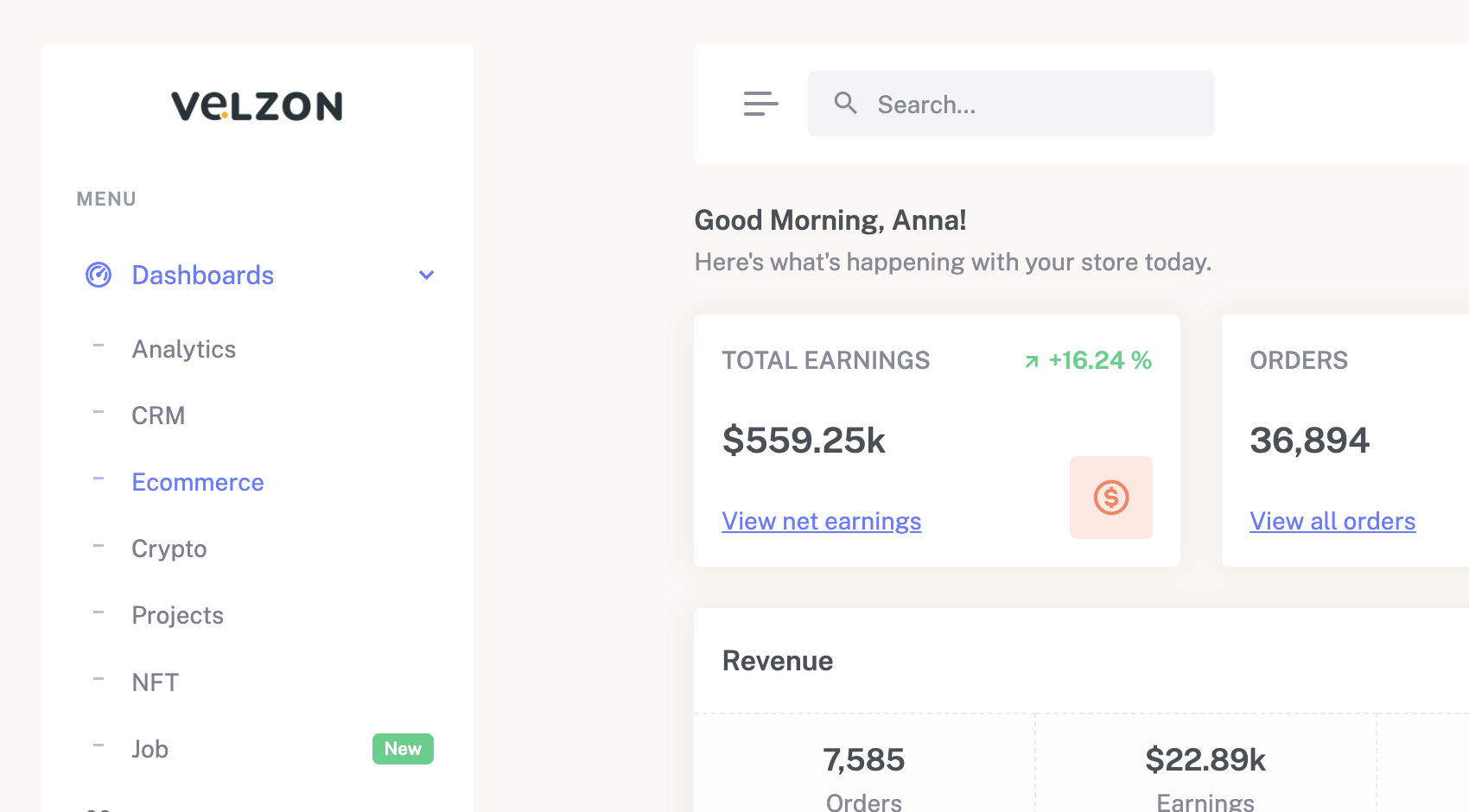
Task: Select the NFT menu item
Action: pyautogui.click(x=155, y=682)
